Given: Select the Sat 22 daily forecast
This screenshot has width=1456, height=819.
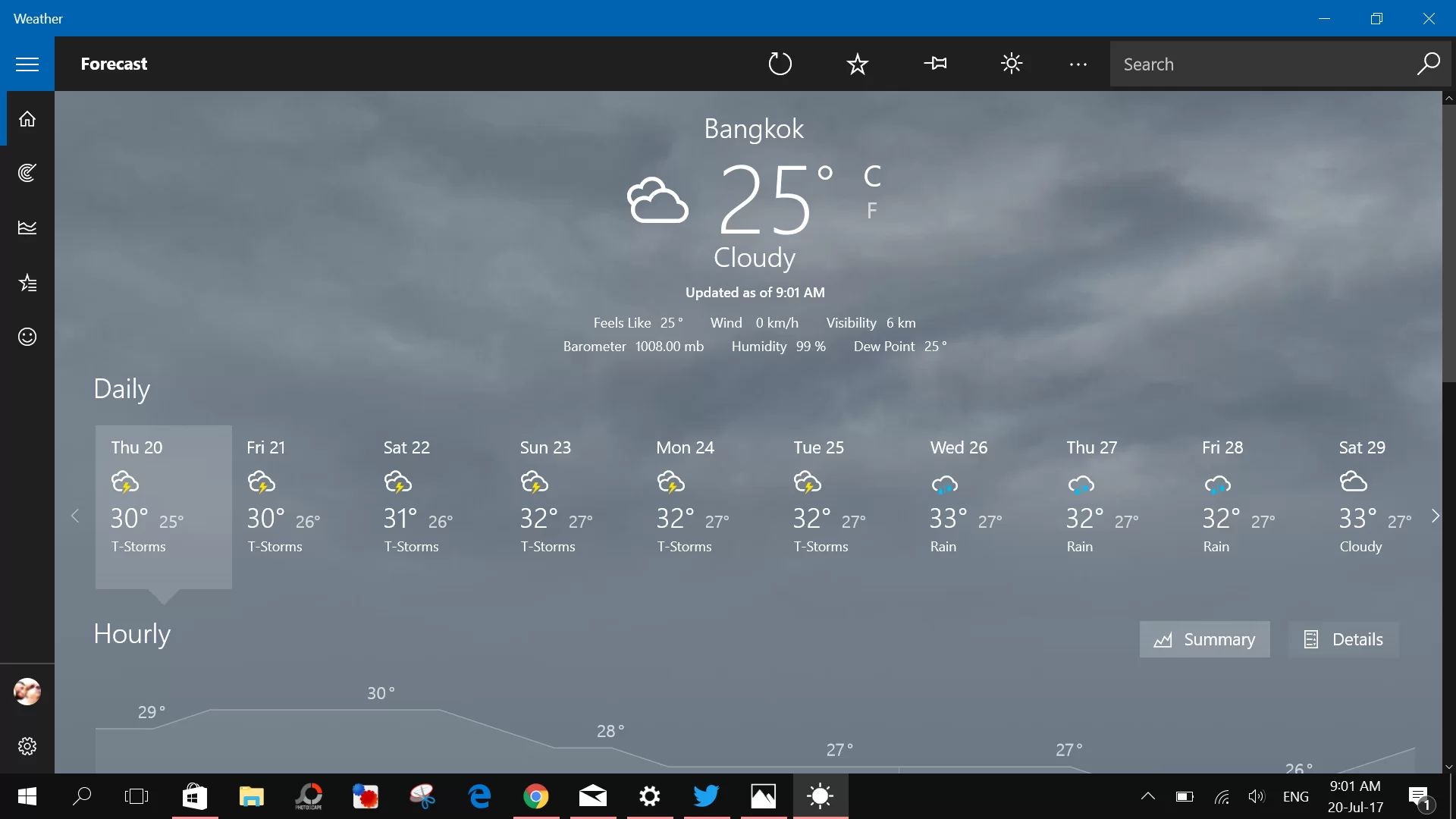Looking at the screenshot, I should coord(437,507).
